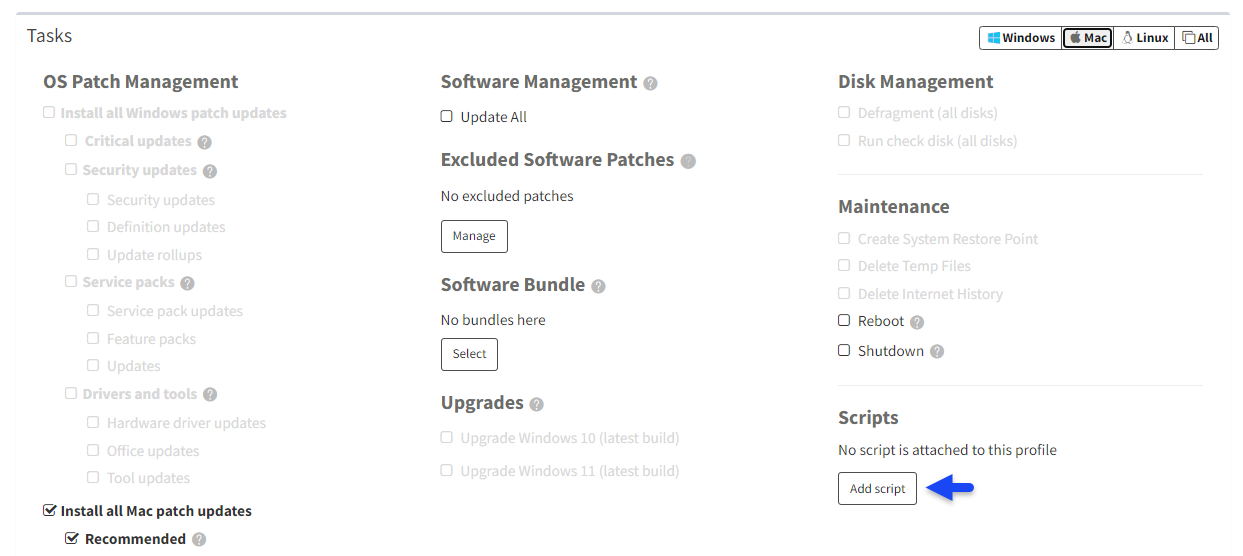Viewport: 1243px width, 556px height.
Task: Uncheck the Recommended checkbox
Action: coord(72,539)
